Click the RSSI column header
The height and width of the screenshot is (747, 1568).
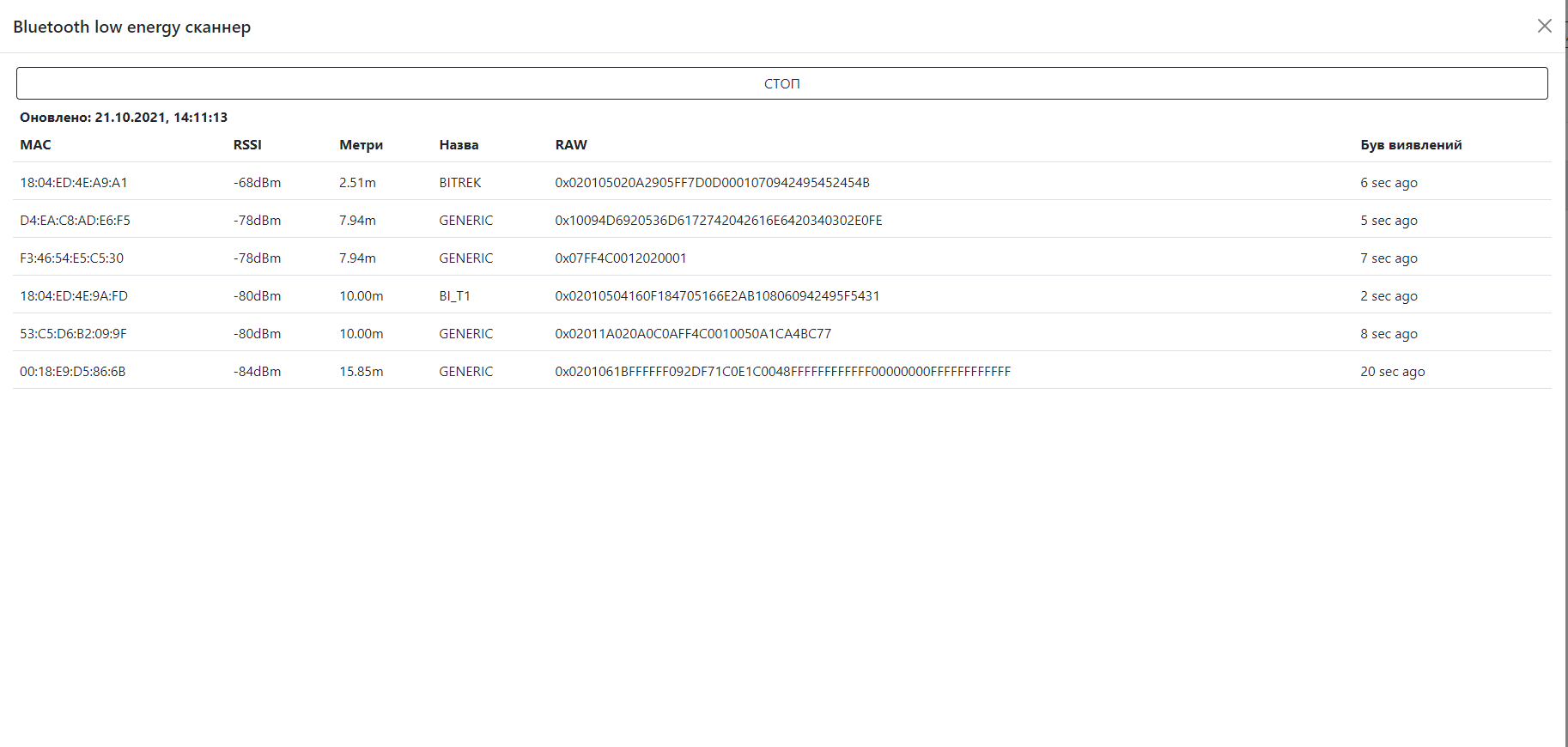247,144
